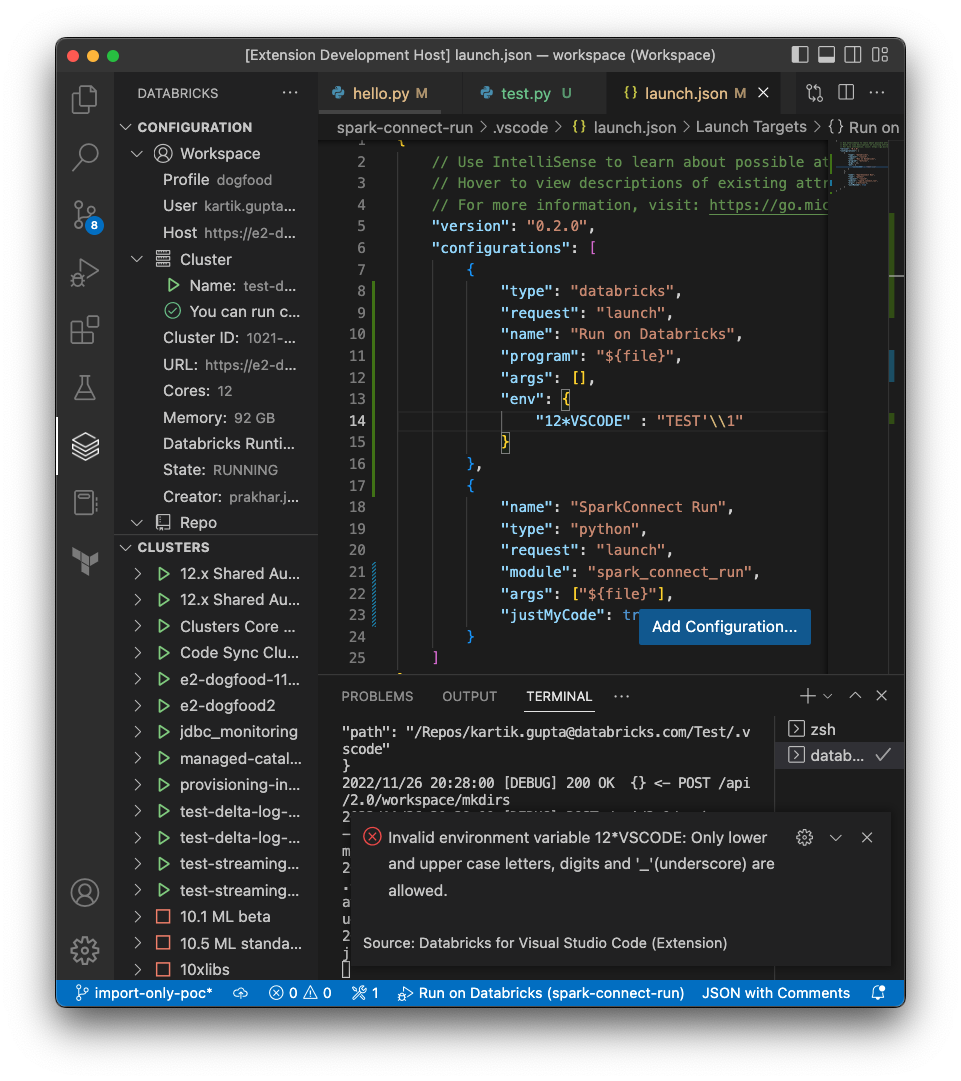The width and height of the screenshot is (961, 1081).
Task: Collapse the error notification with chevron
Action: [x=836, y=838]
